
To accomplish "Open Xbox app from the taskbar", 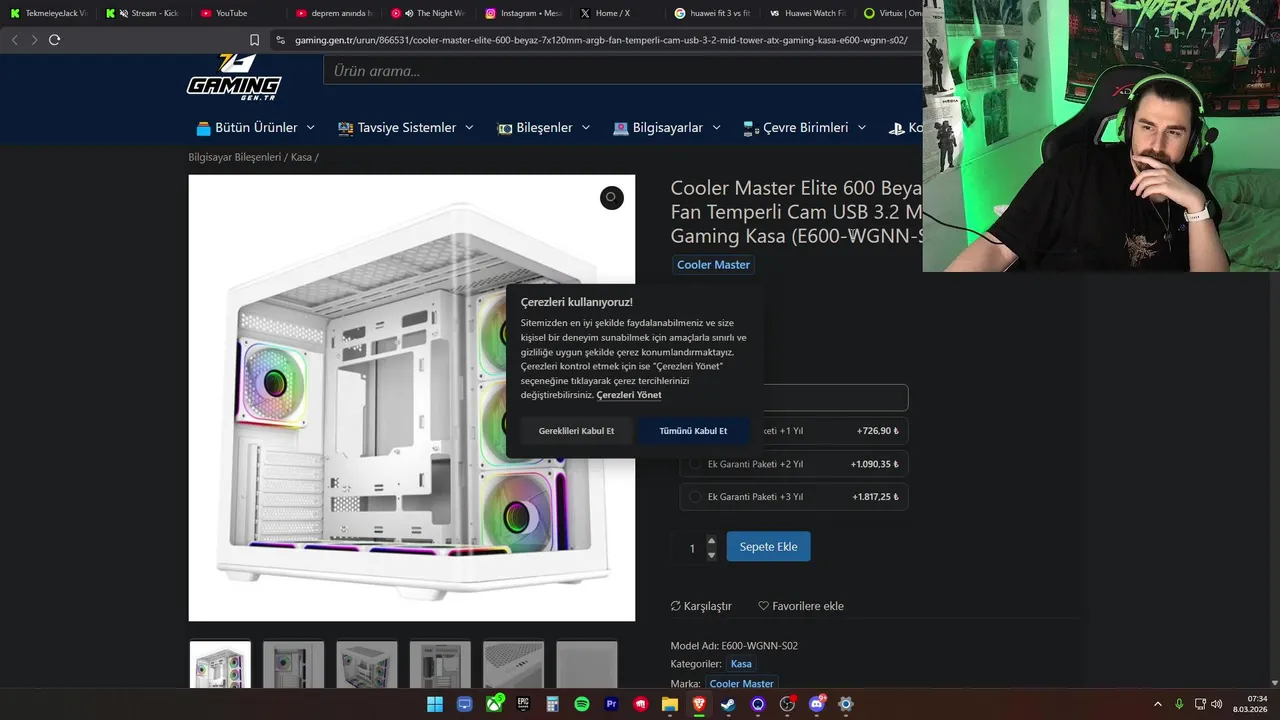I will 494,704.
